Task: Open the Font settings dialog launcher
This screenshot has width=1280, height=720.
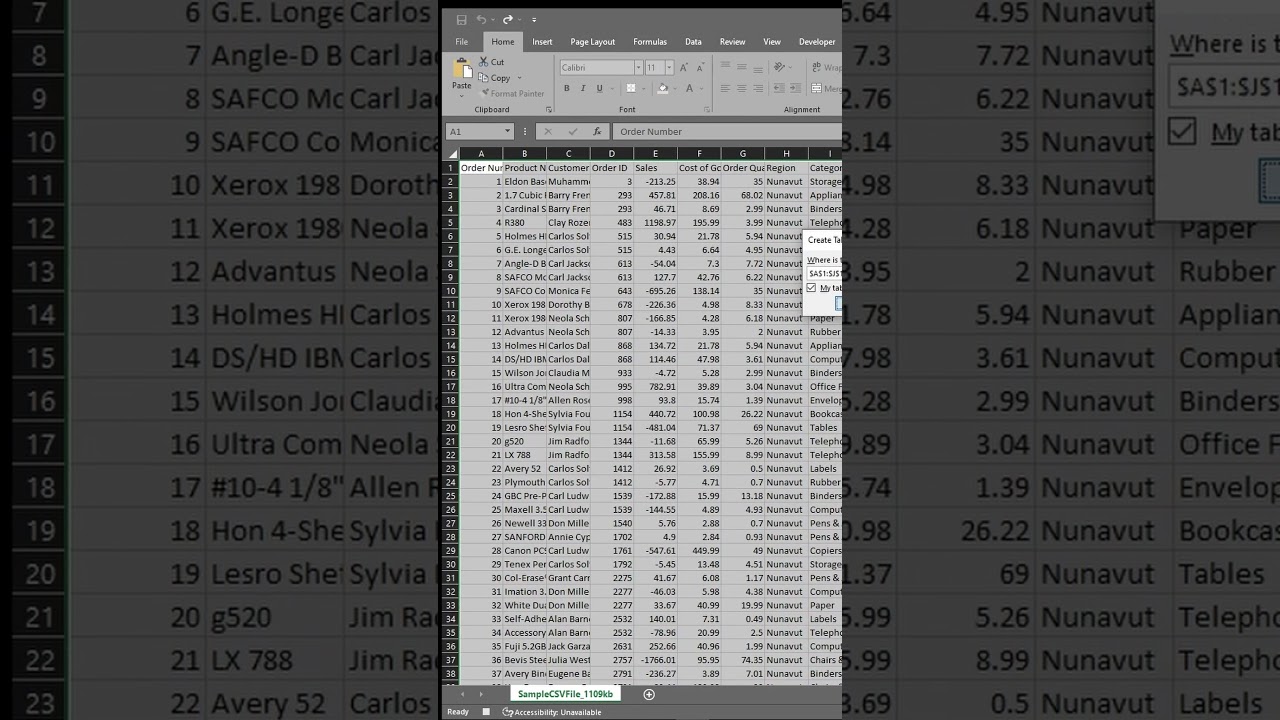Action: coord(707,110)
